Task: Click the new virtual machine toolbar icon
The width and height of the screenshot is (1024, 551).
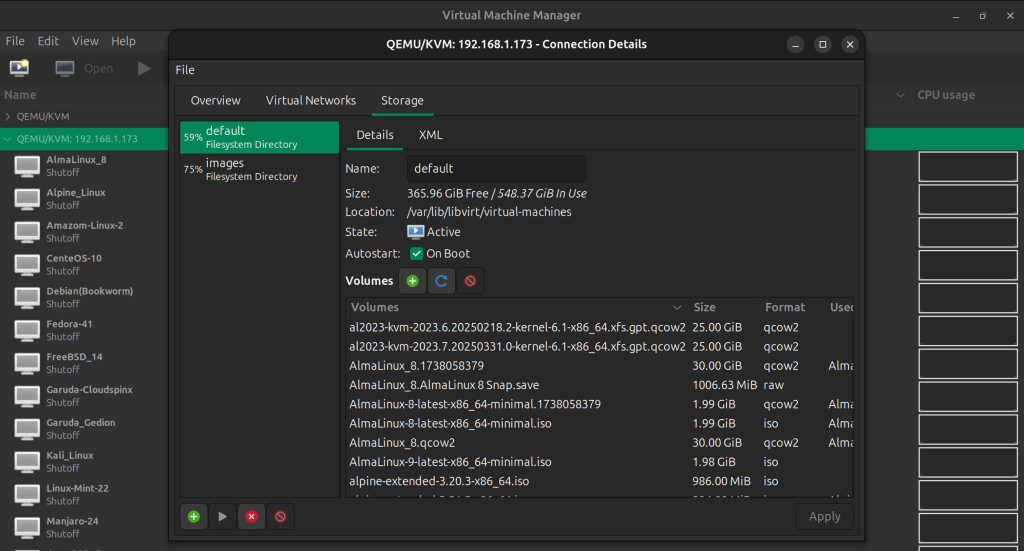Action: coord(19,68)
